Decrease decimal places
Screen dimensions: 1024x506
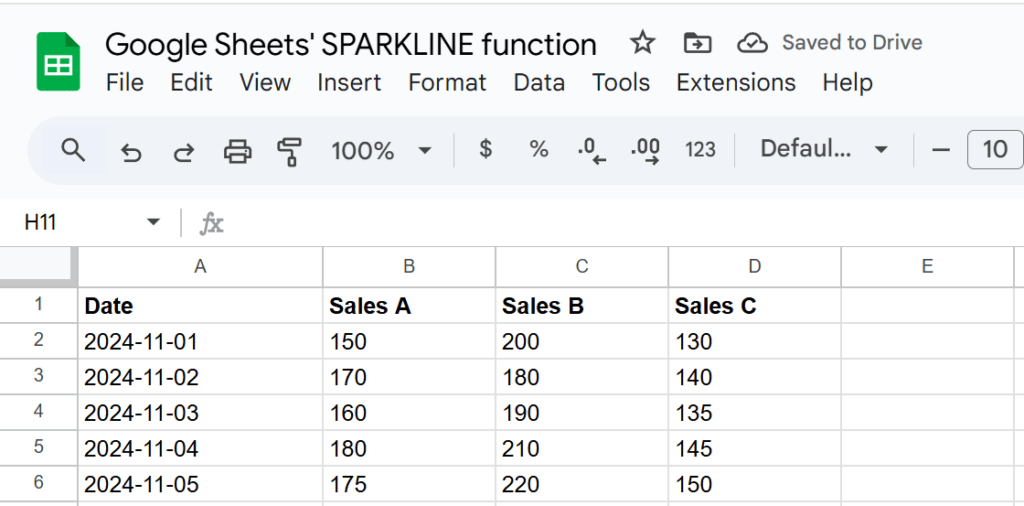592,151
